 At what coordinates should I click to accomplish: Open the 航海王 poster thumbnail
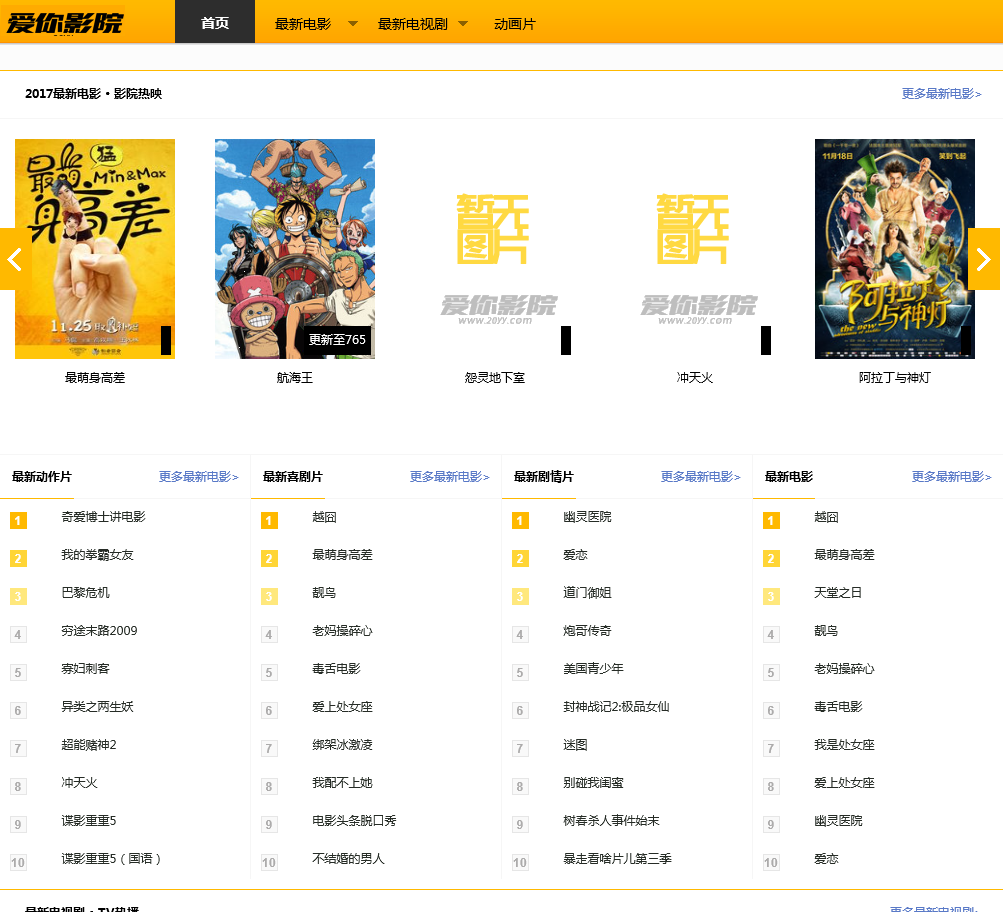pos(295,249)
